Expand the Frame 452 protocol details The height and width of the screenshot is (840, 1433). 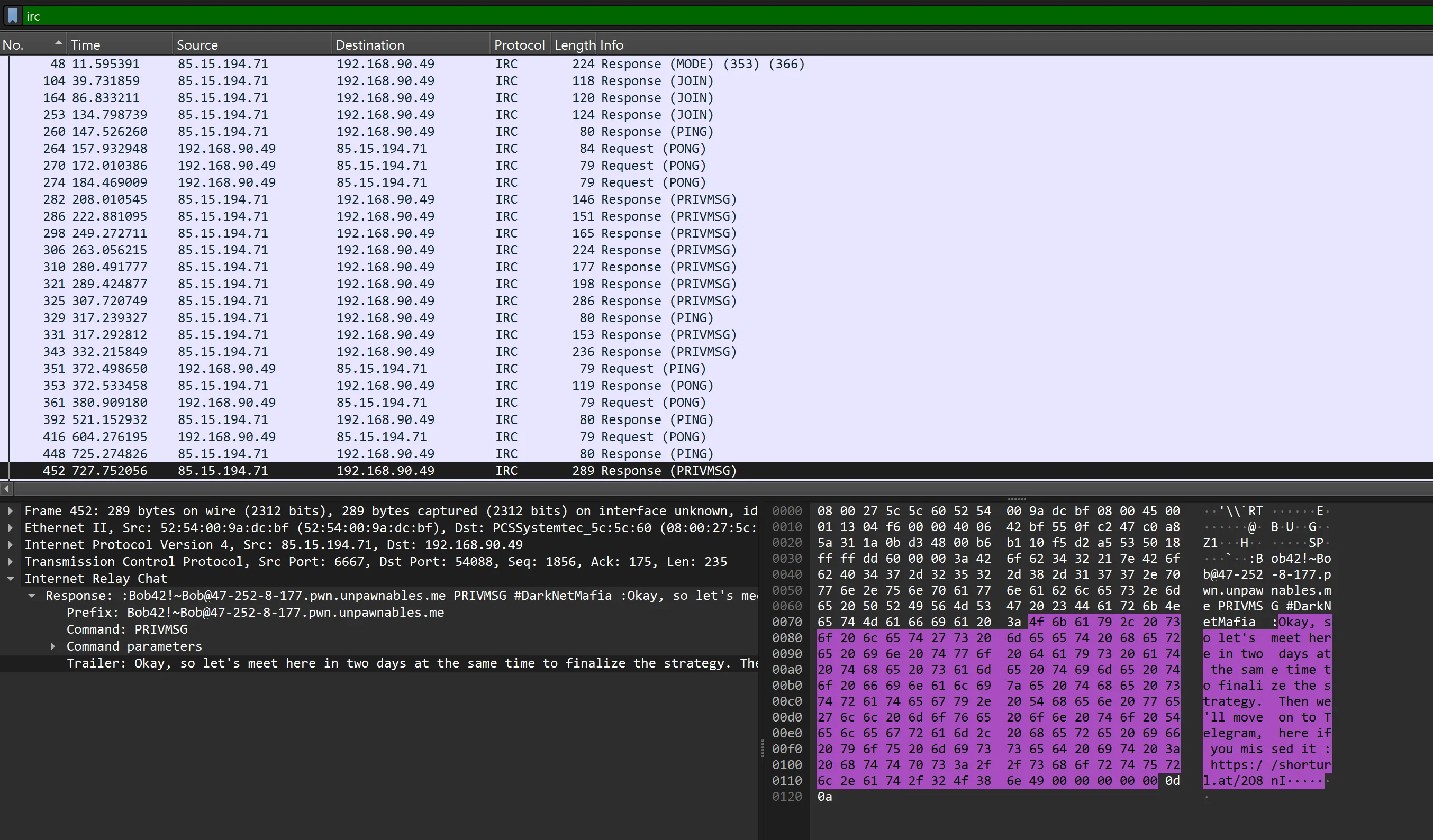click(11, 510)
